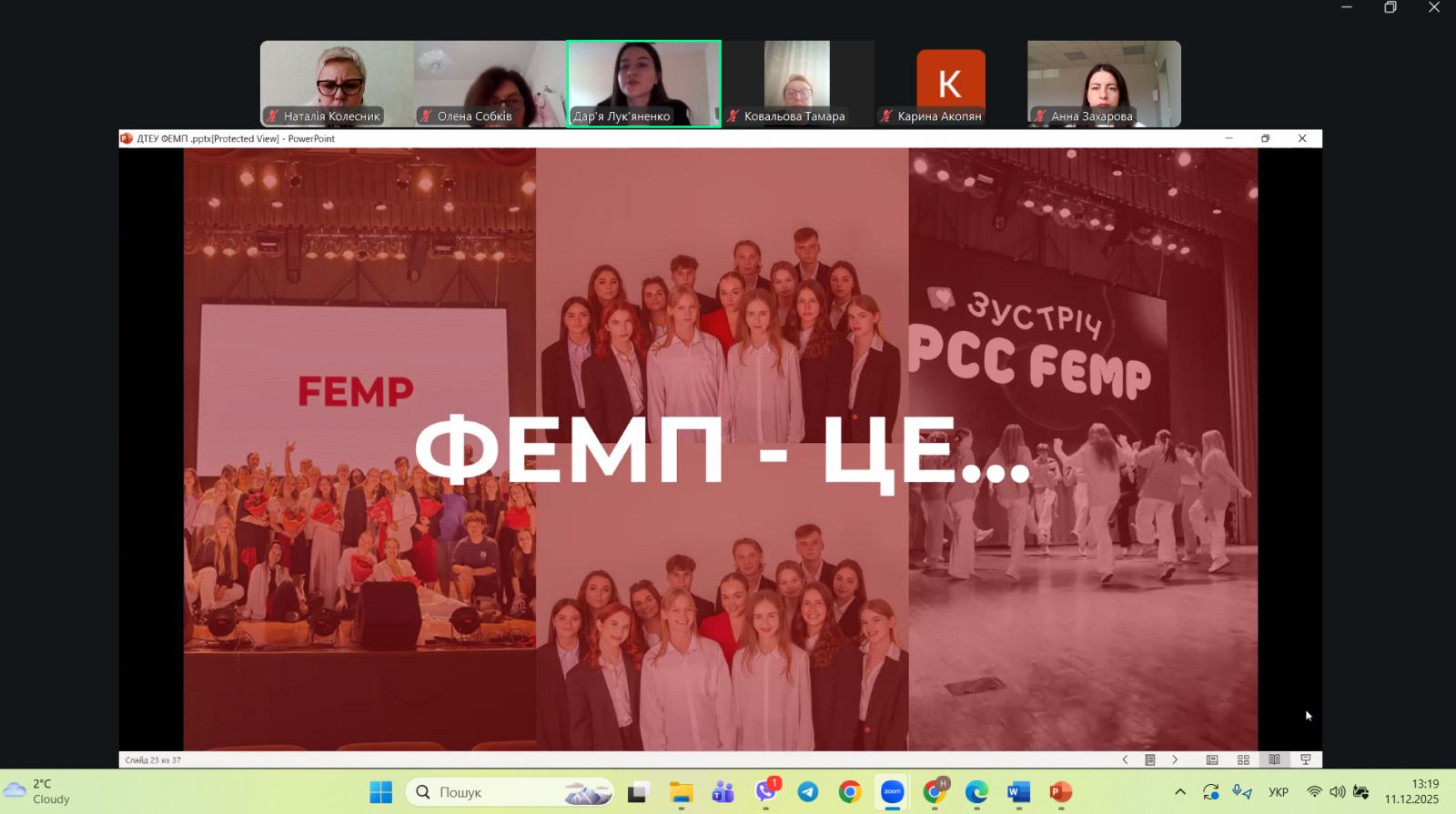This screenshot has height=814, width=1456.
Task: Open Wi-Fi network settings
Action: [1314, 792]
